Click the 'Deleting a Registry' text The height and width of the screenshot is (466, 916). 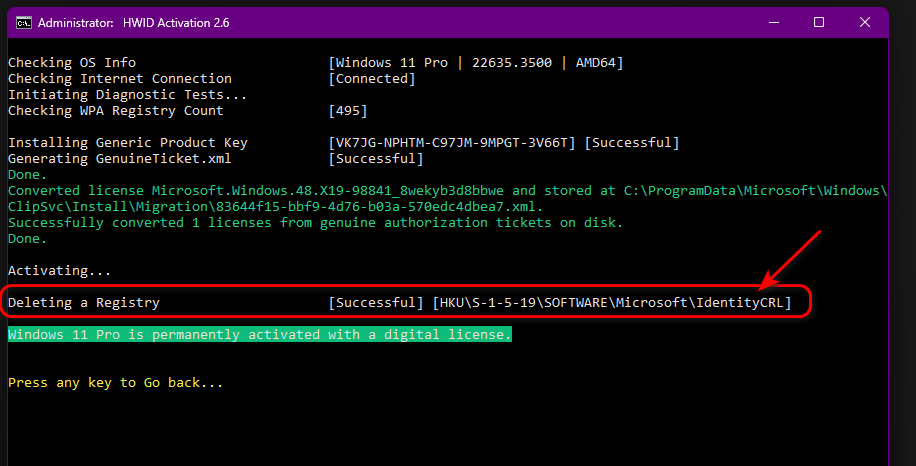tap(84, 302)
